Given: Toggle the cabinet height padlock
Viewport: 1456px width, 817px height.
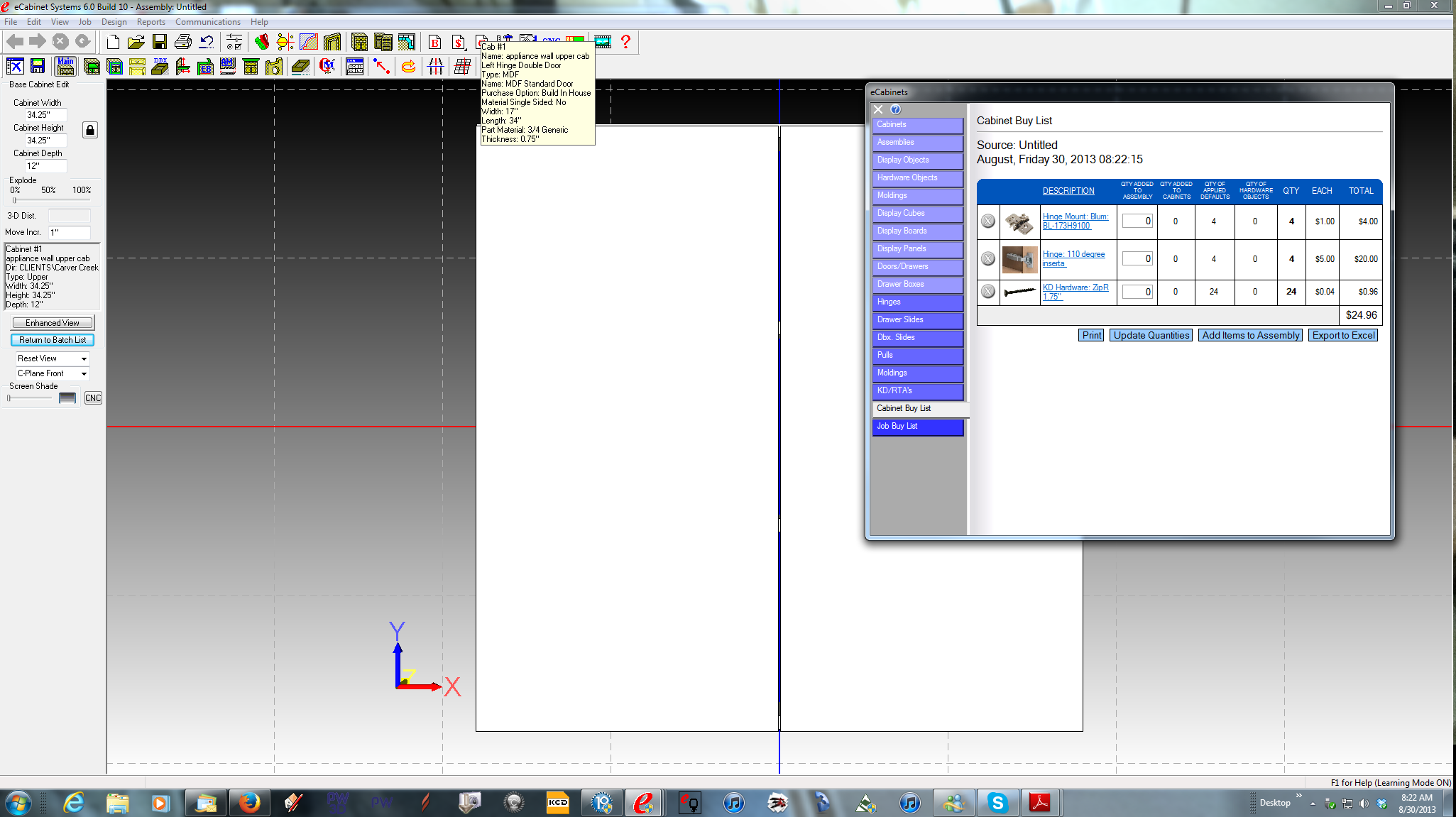Looking at the screenshot, I should 90,130.
